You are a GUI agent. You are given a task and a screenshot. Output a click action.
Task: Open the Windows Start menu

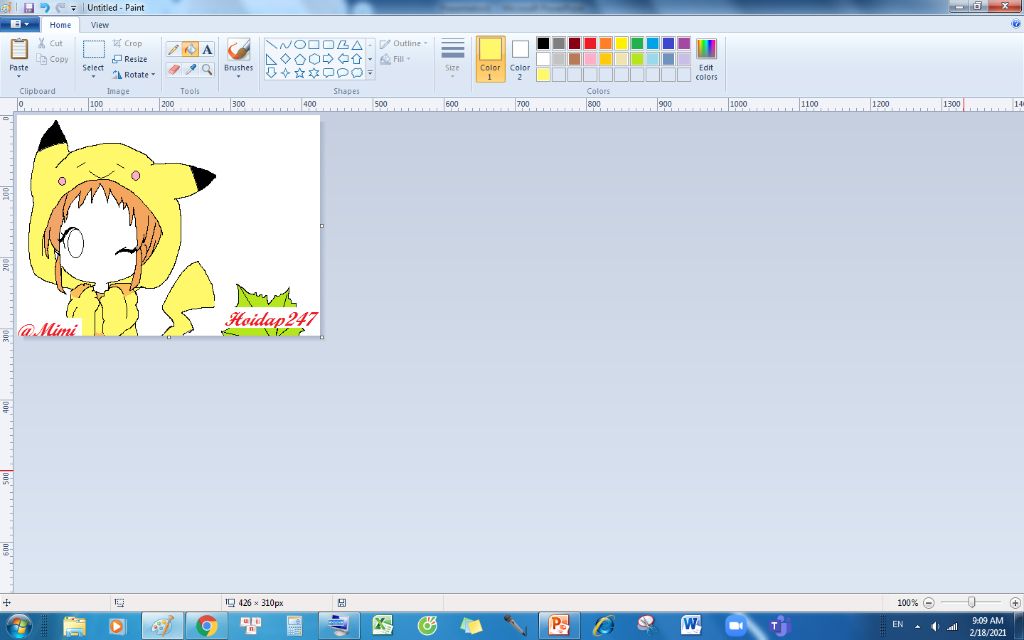pyautogui.click(x=18, y=626)
